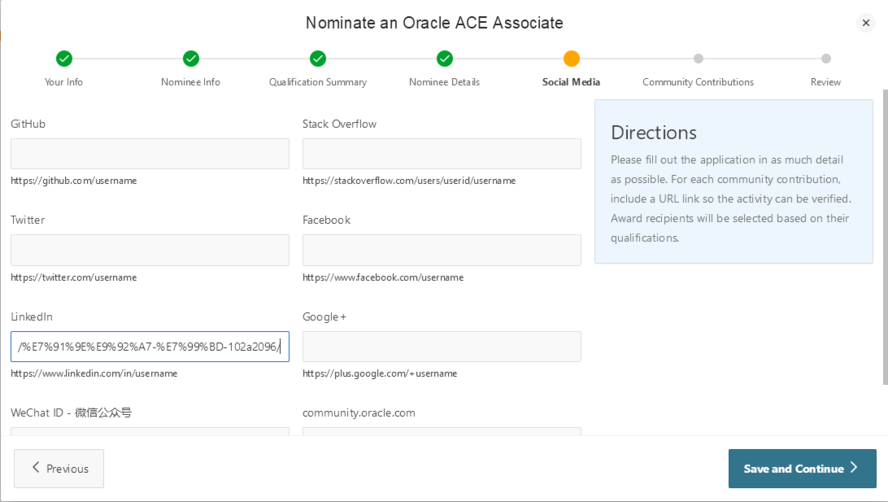
Task: Click the Previous button
Action: tap(59, 468)
